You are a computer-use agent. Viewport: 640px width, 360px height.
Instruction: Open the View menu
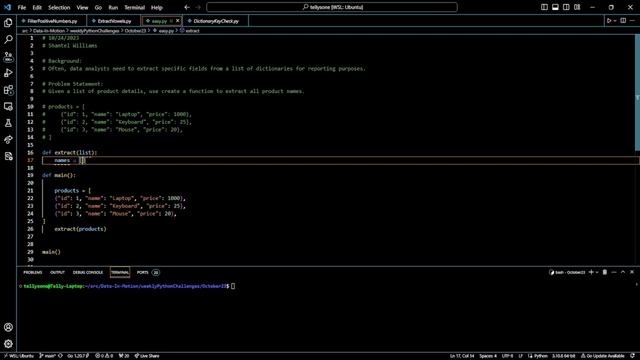(82, 7)
